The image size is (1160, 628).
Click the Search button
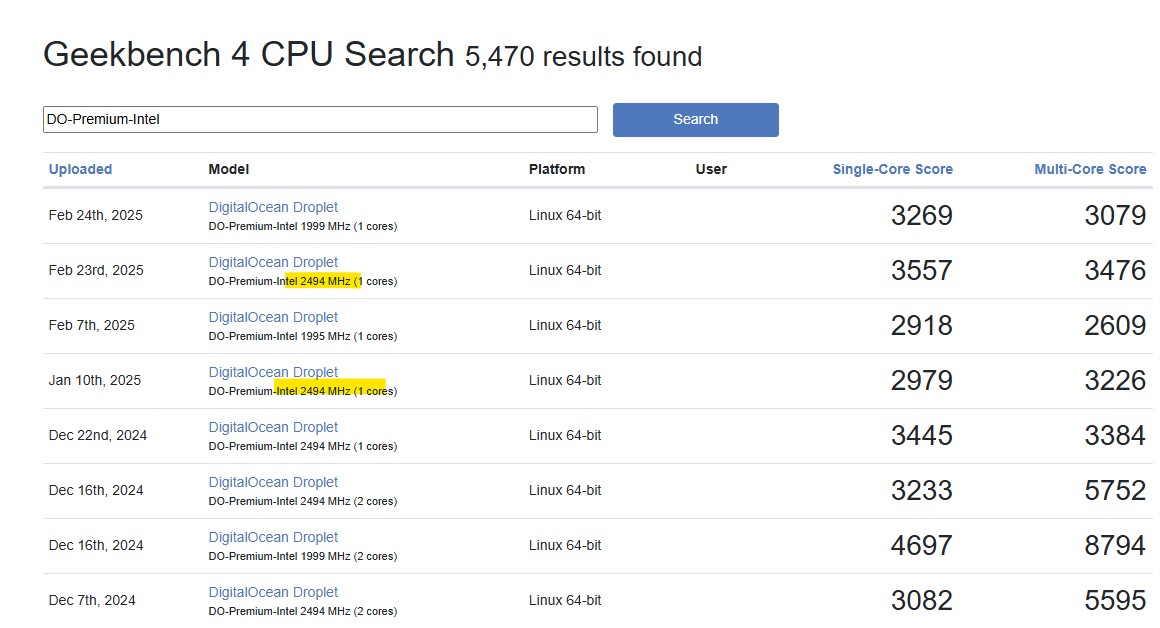pos(695,119)
